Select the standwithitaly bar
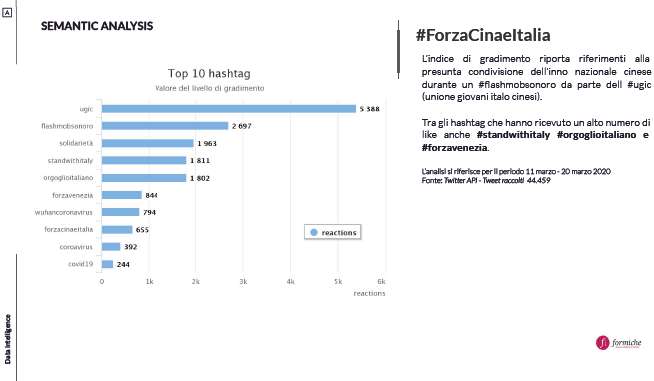Viewport: 654px width, 381px height. point(144,161)
